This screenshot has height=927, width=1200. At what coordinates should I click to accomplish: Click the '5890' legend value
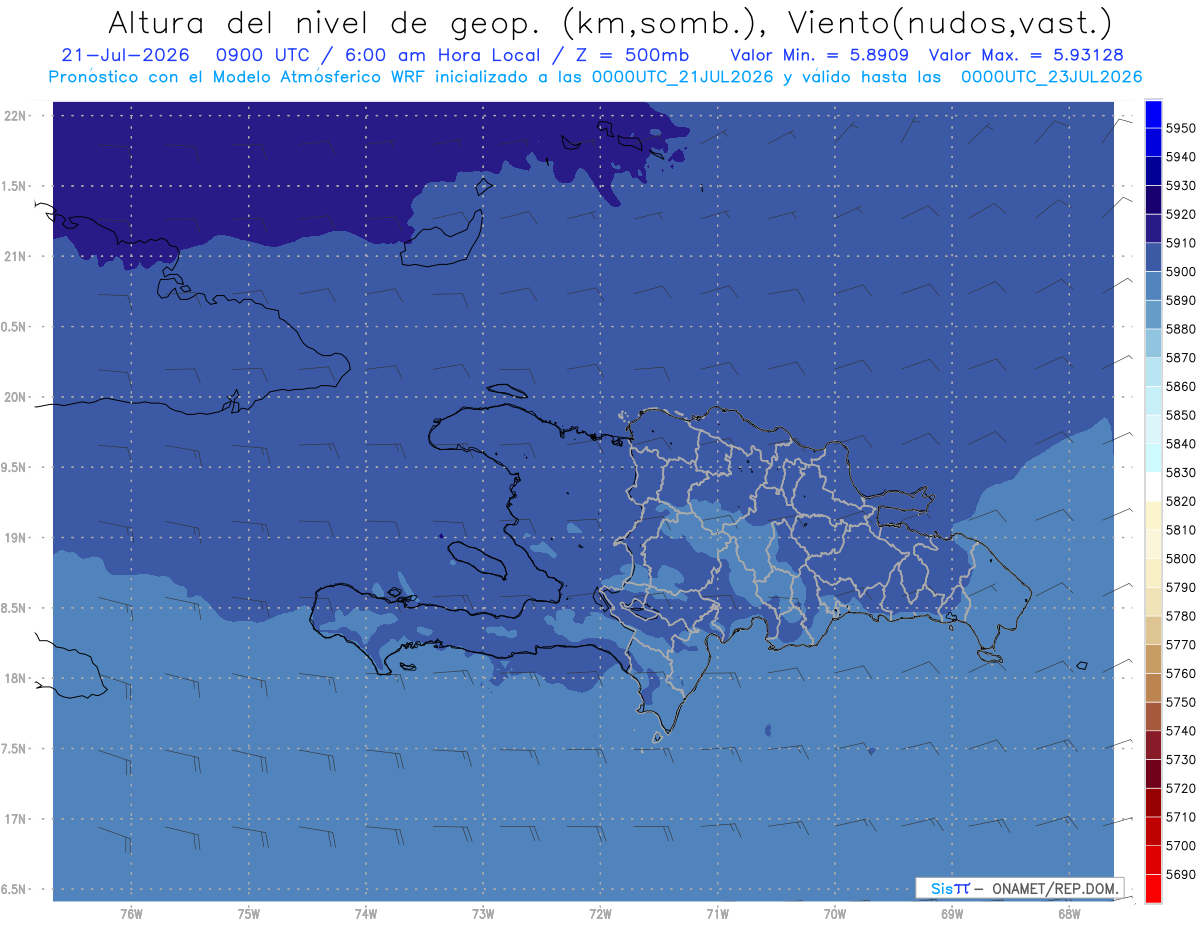(1180, 300)
